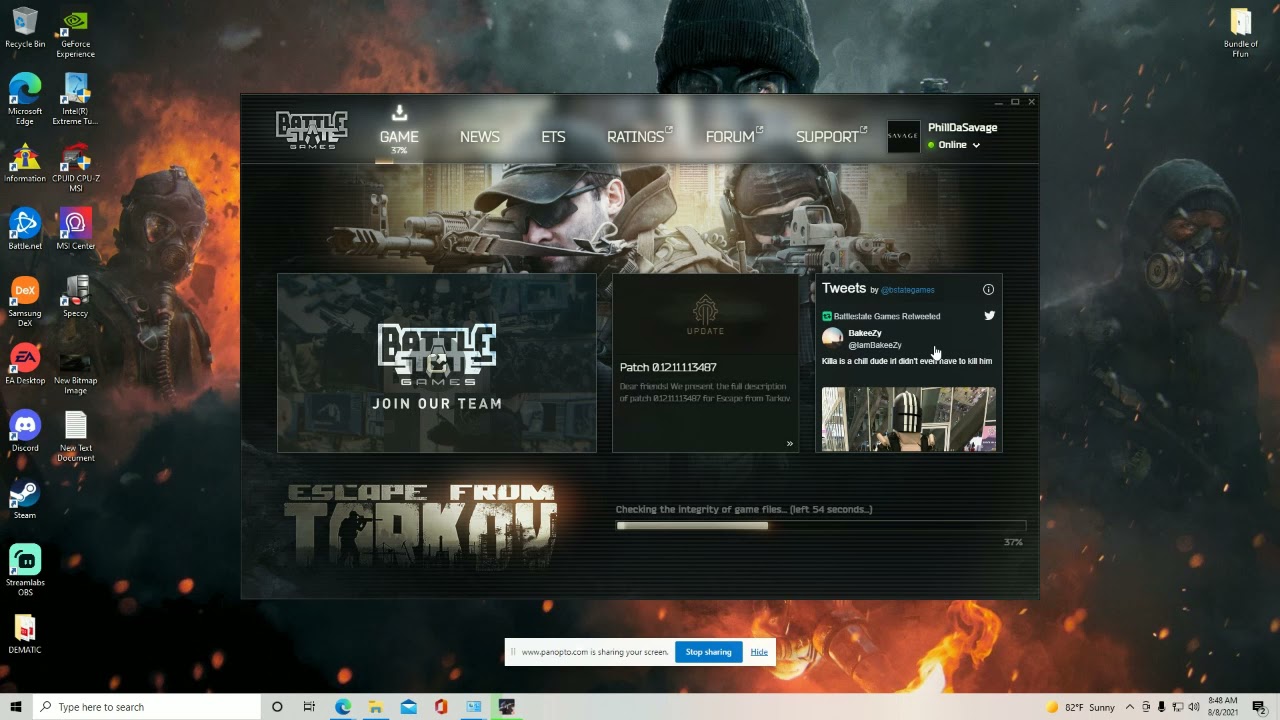Show hidden system tray icons
Image resolution: width=1280 pixels, height=720 pixels.
tap(1130, 707)
